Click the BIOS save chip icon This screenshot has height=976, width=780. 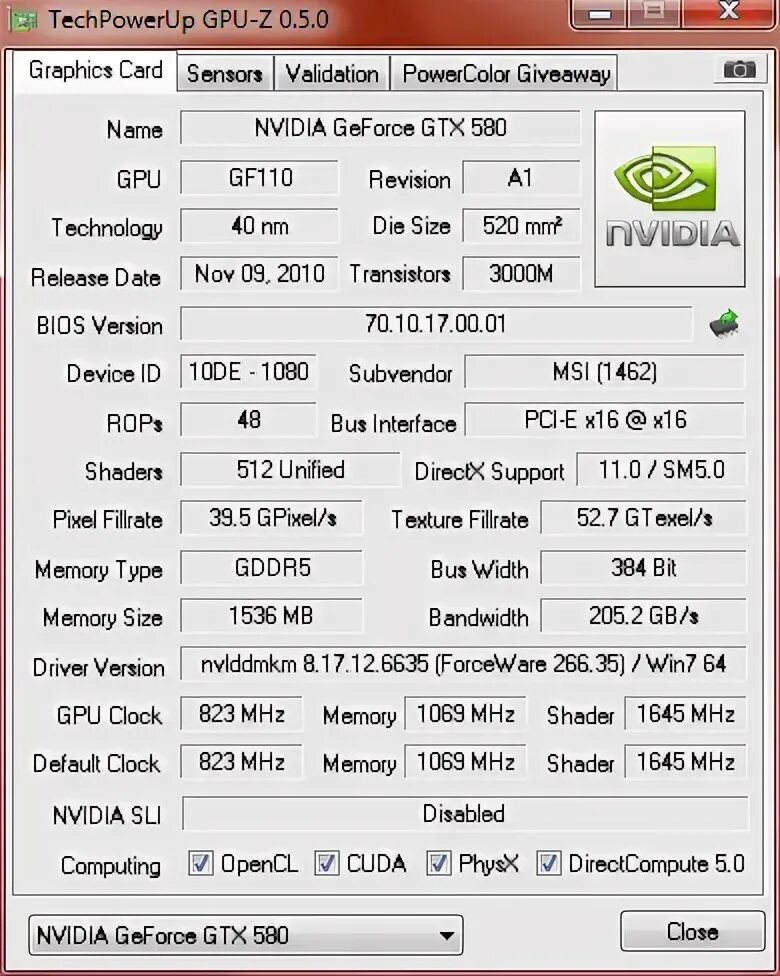[x=725, y=324]
